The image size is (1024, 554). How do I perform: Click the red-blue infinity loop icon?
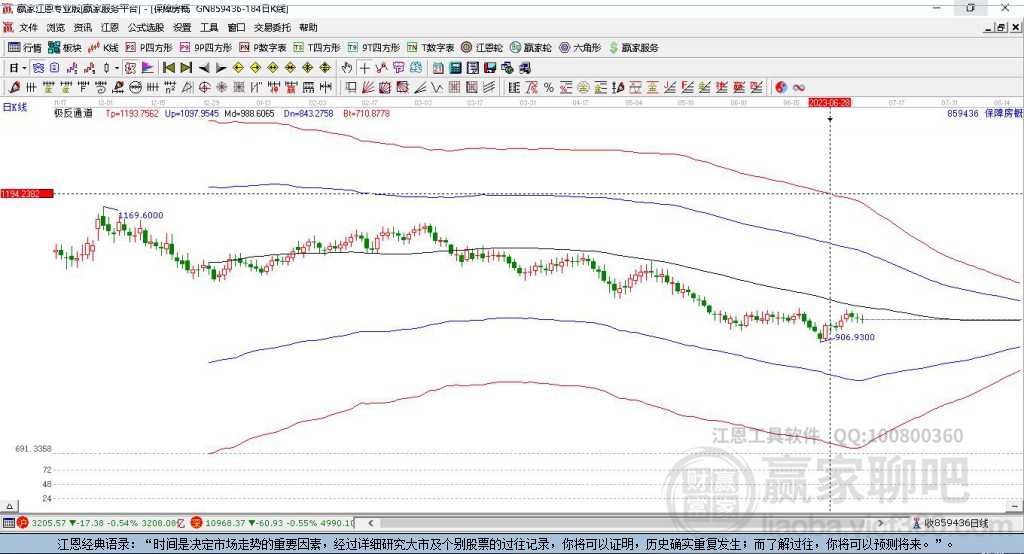click(799, 88)
